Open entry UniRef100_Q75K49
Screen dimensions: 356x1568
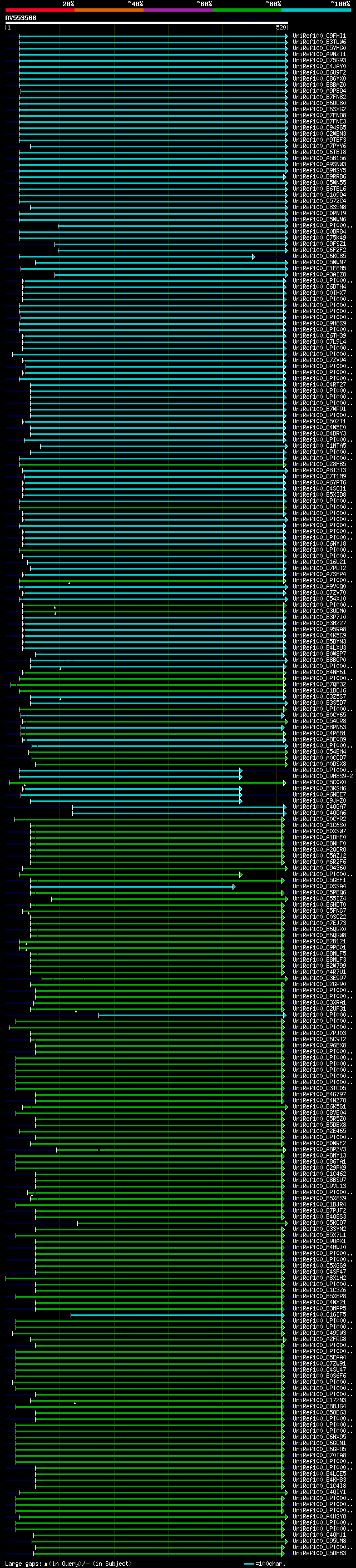click(319, 238)
